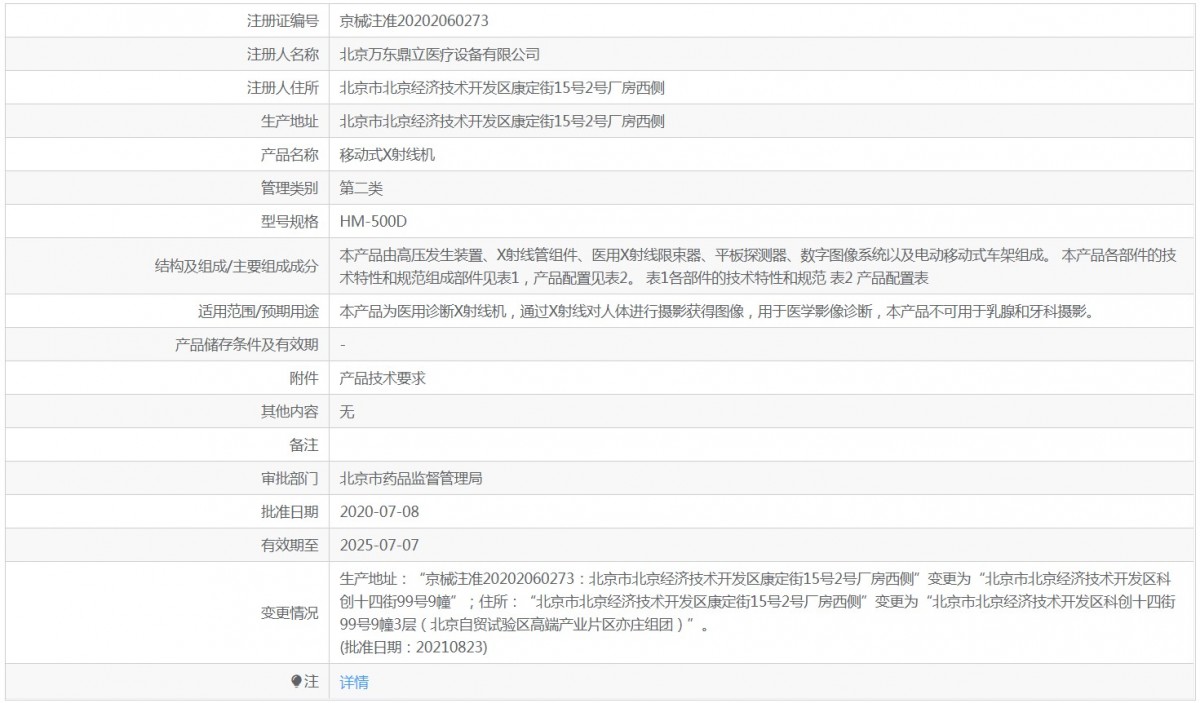Click the dot icon beside 注 label
The width and height of the screenshot is (1200, 703).
click(x=296, y=682)
